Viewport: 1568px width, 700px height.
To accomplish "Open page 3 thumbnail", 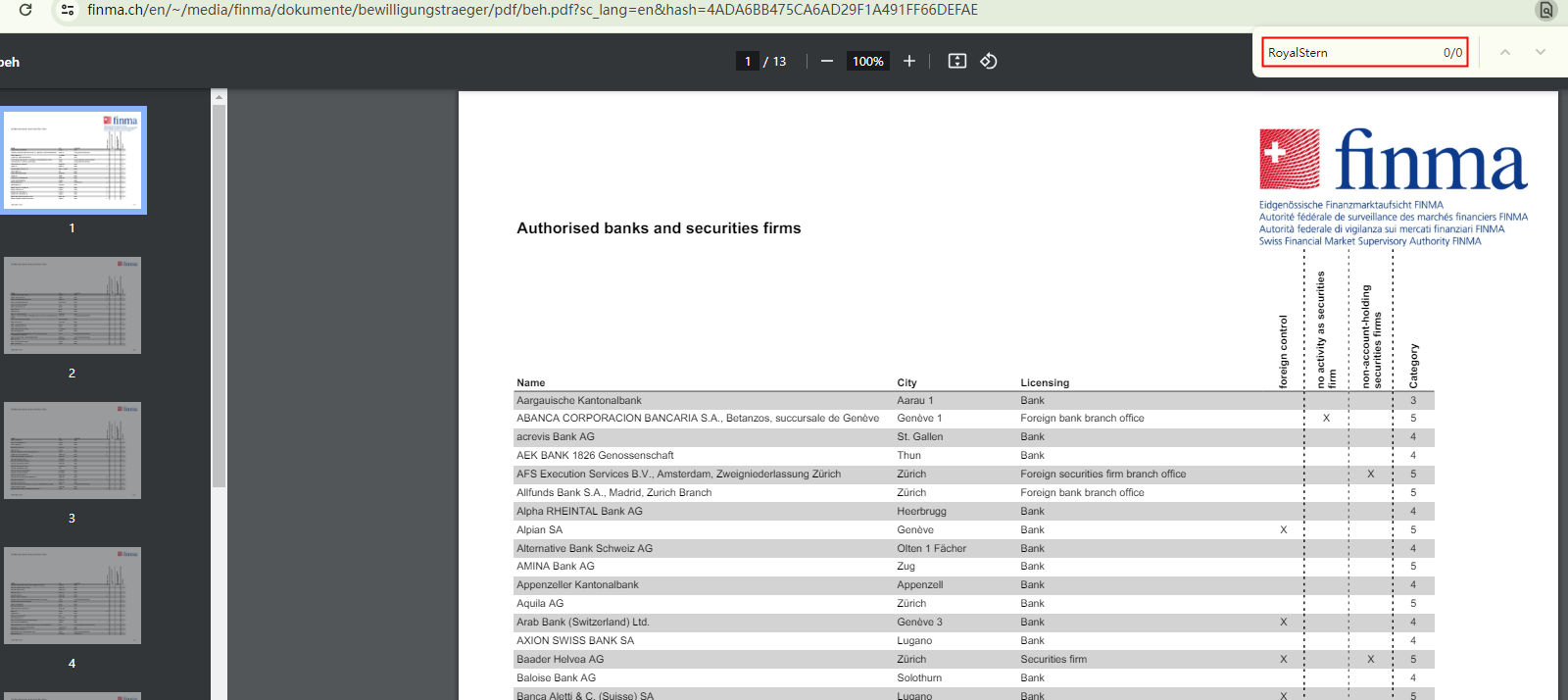I will pos(73,450).
